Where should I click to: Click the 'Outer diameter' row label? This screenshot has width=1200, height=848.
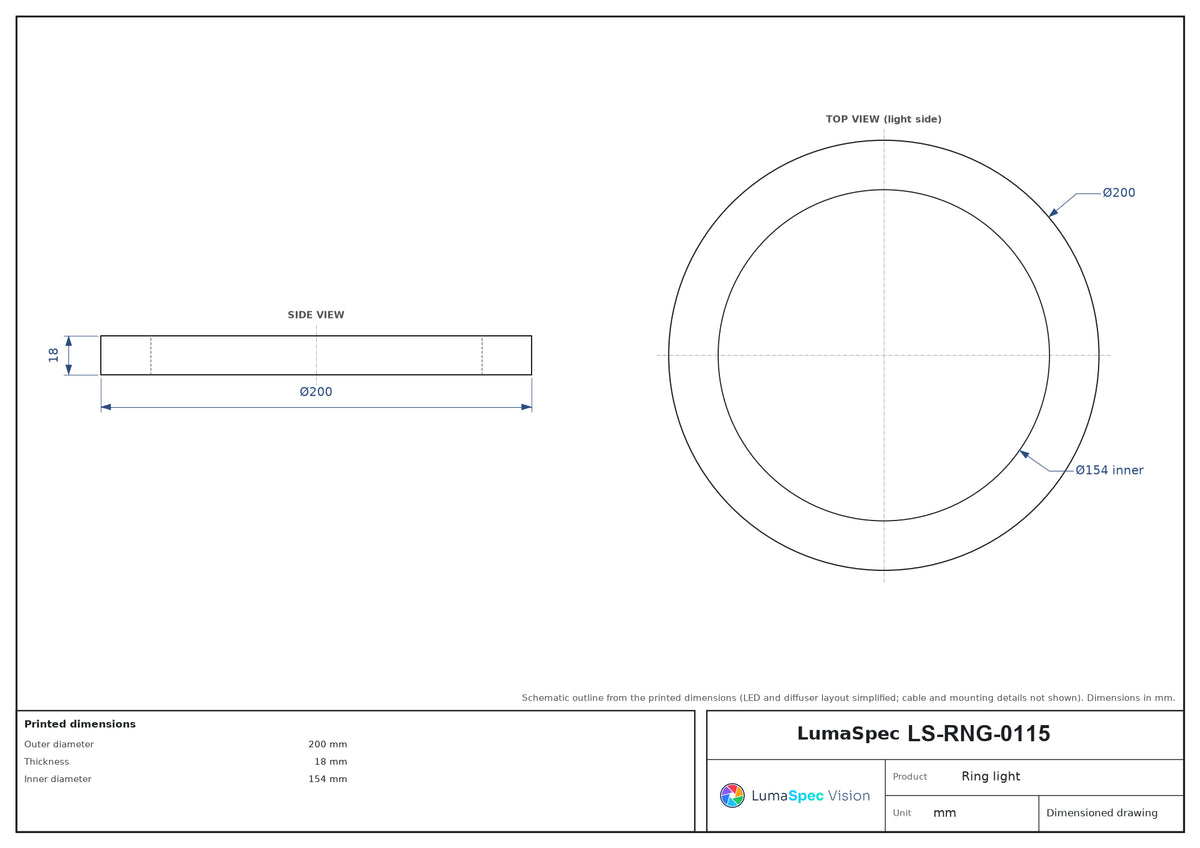coord(59,744)
